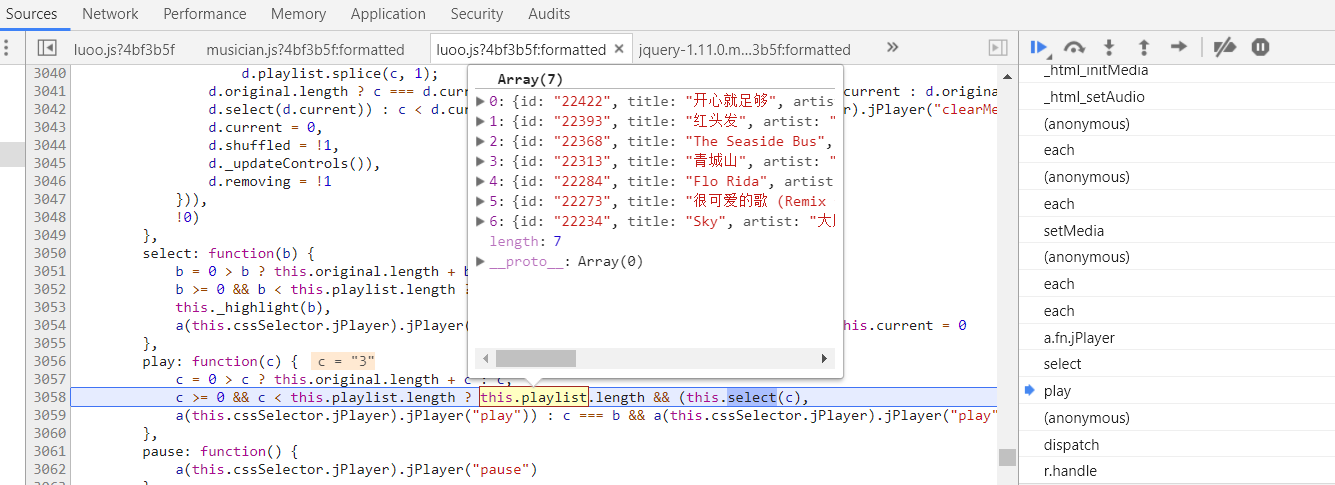Expand array item 4 Flo Rida
Viewport: 1335px width, 485px height.
(x=481, y=181)
